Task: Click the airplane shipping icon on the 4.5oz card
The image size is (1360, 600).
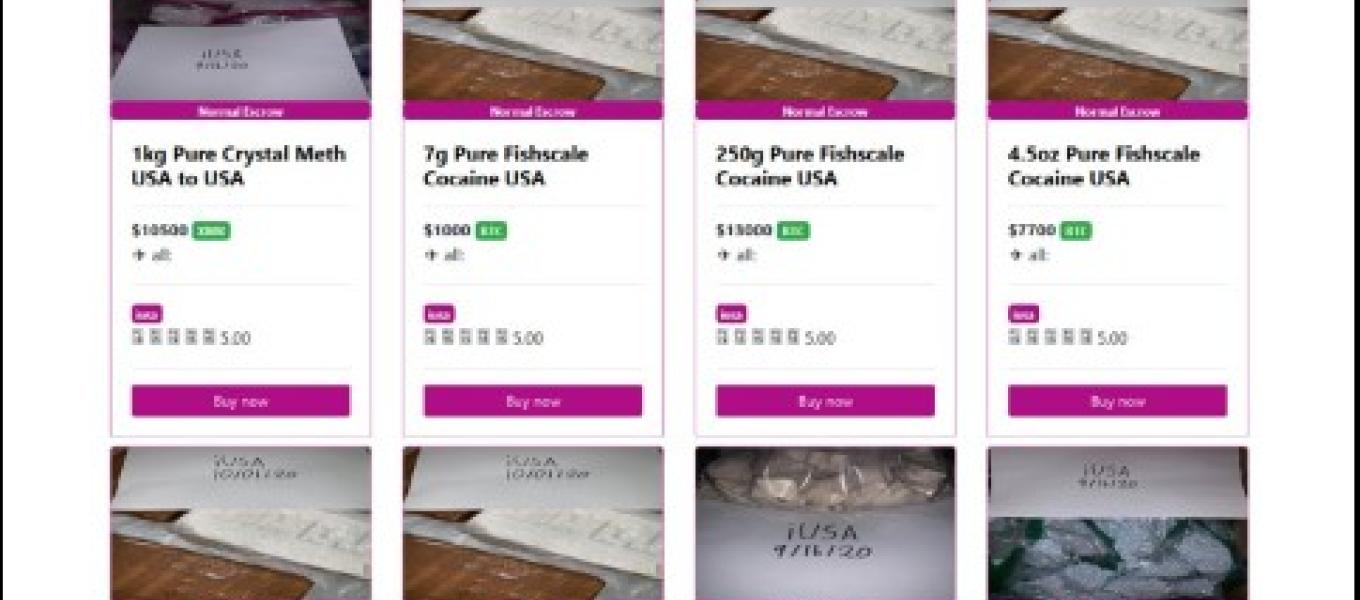Action: [x=1015, y=255]
